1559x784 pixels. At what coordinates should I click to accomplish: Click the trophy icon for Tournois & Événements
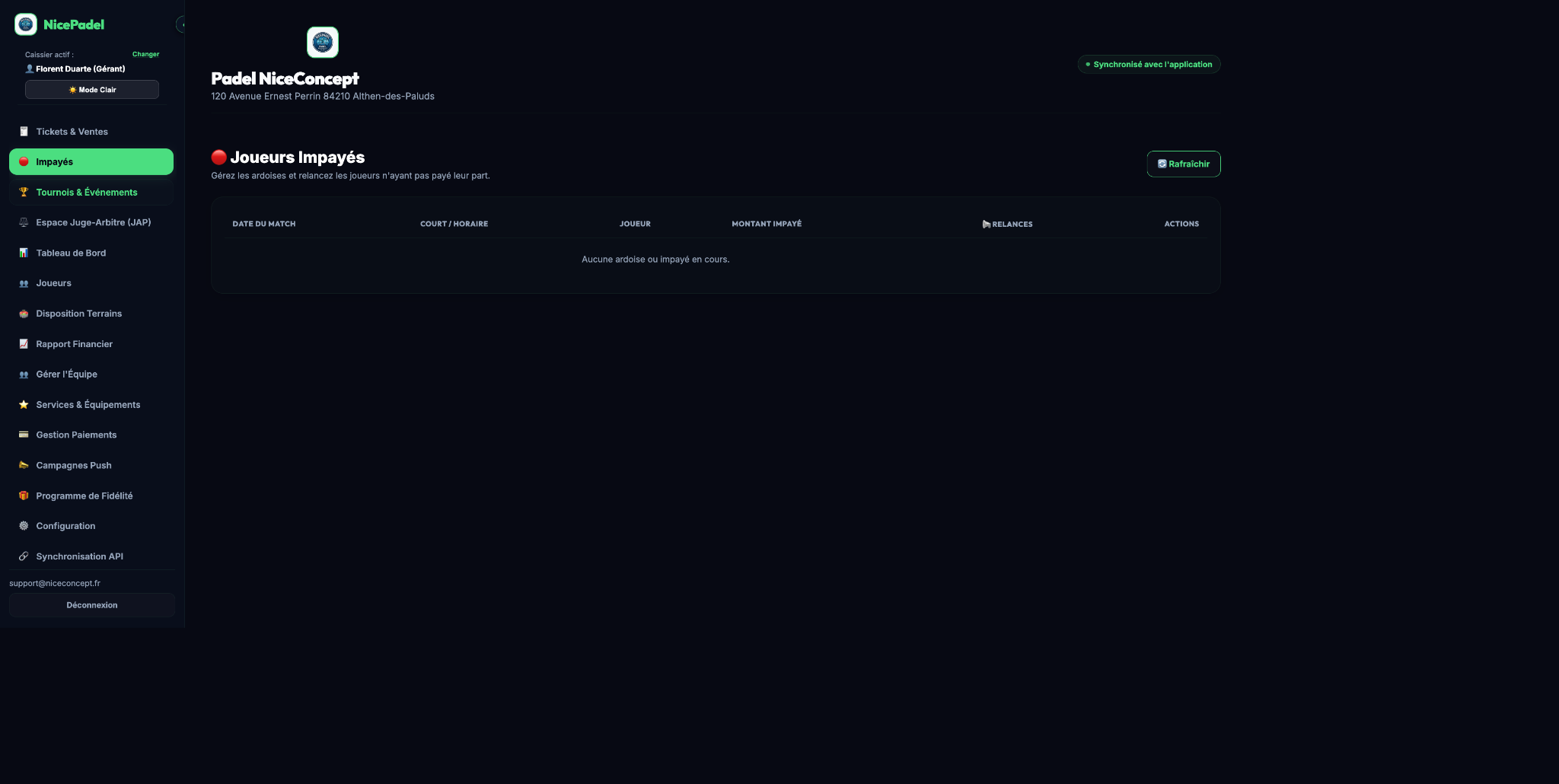(24, 192)
